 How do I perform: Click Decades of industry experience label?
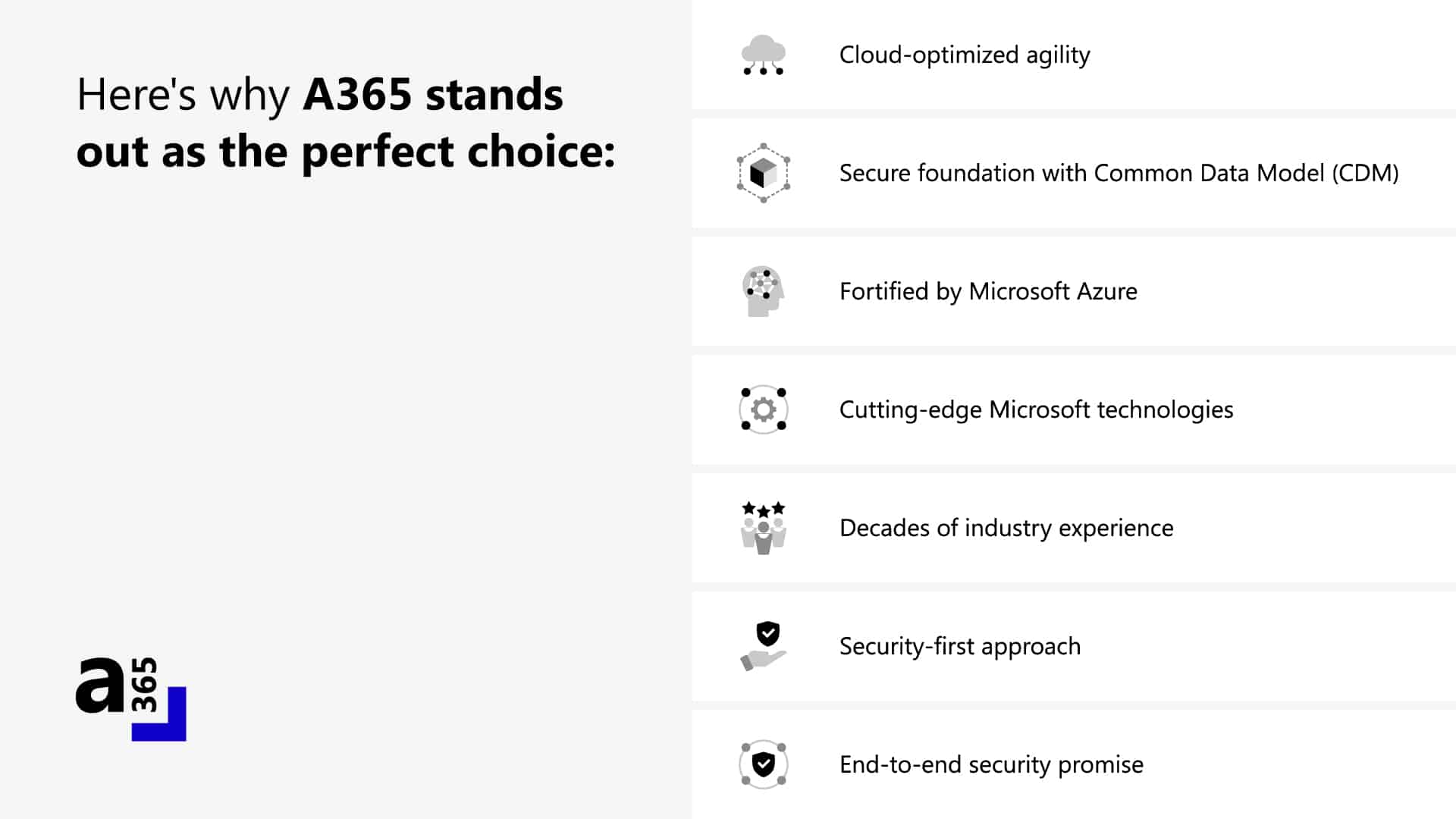click(x=1006, y=529)
